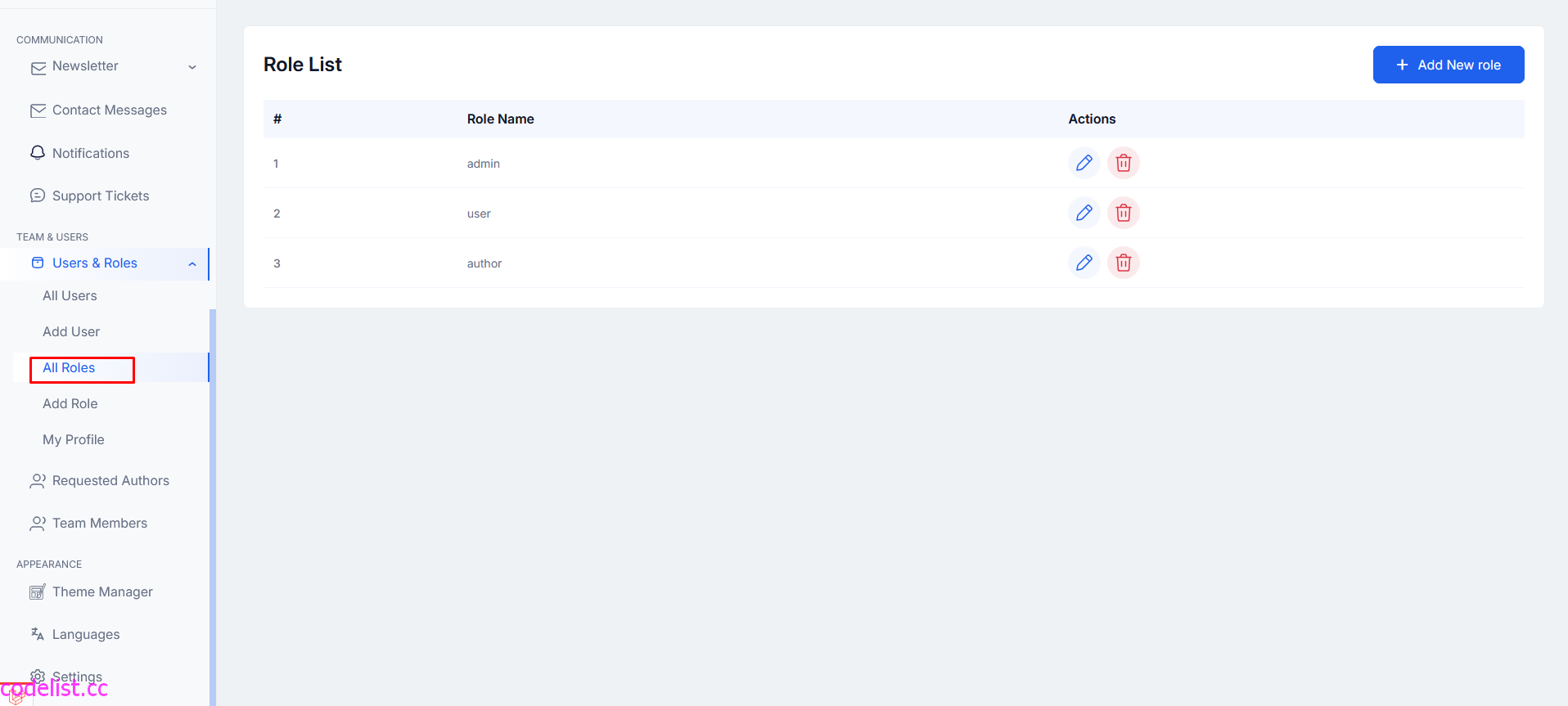Click the plus icon in Add New role
Image resolution: width=1568 pixels, height=706 pixels.
point(1402,65)
